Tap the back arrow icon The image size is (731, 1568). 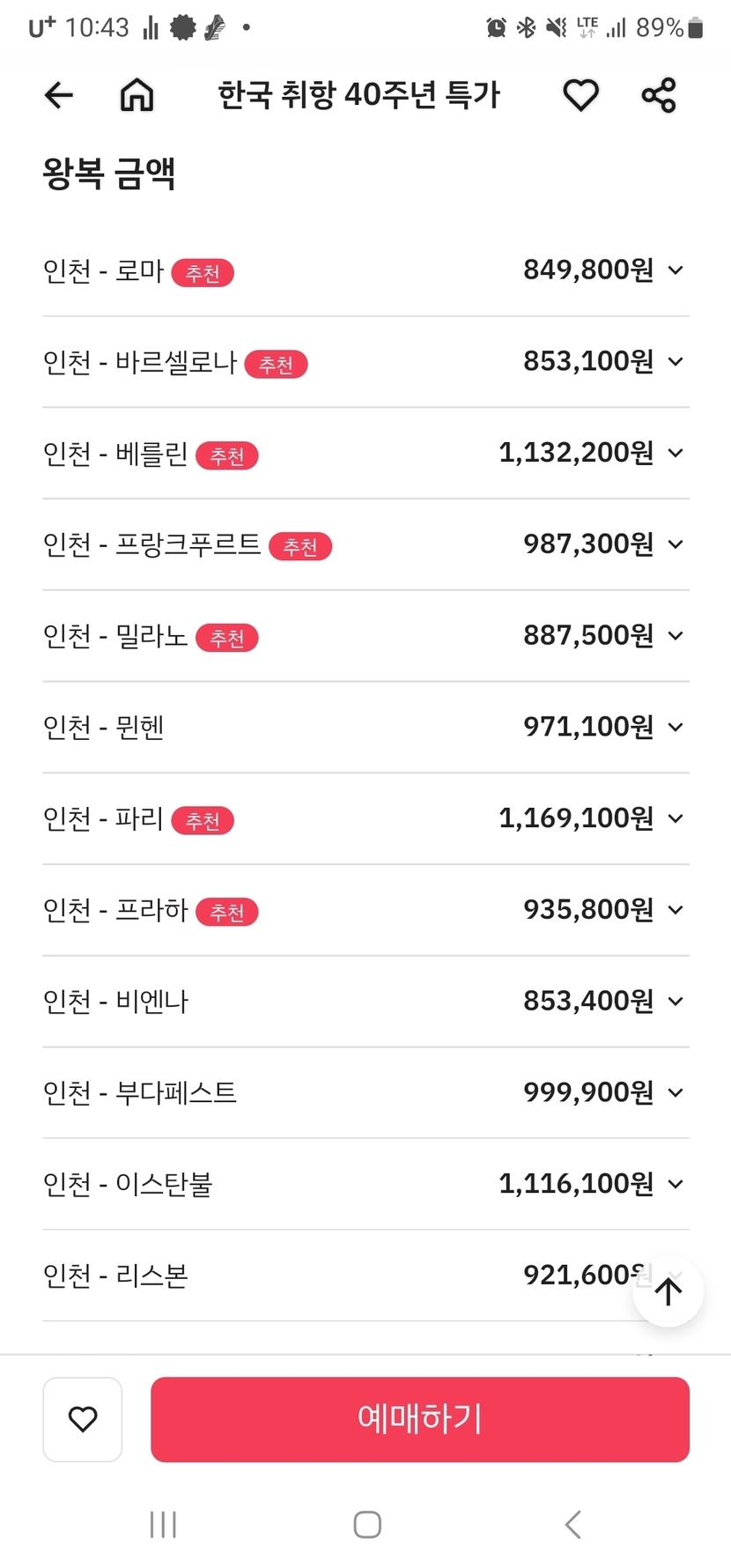pyautogui.click(x=59, y=95)
